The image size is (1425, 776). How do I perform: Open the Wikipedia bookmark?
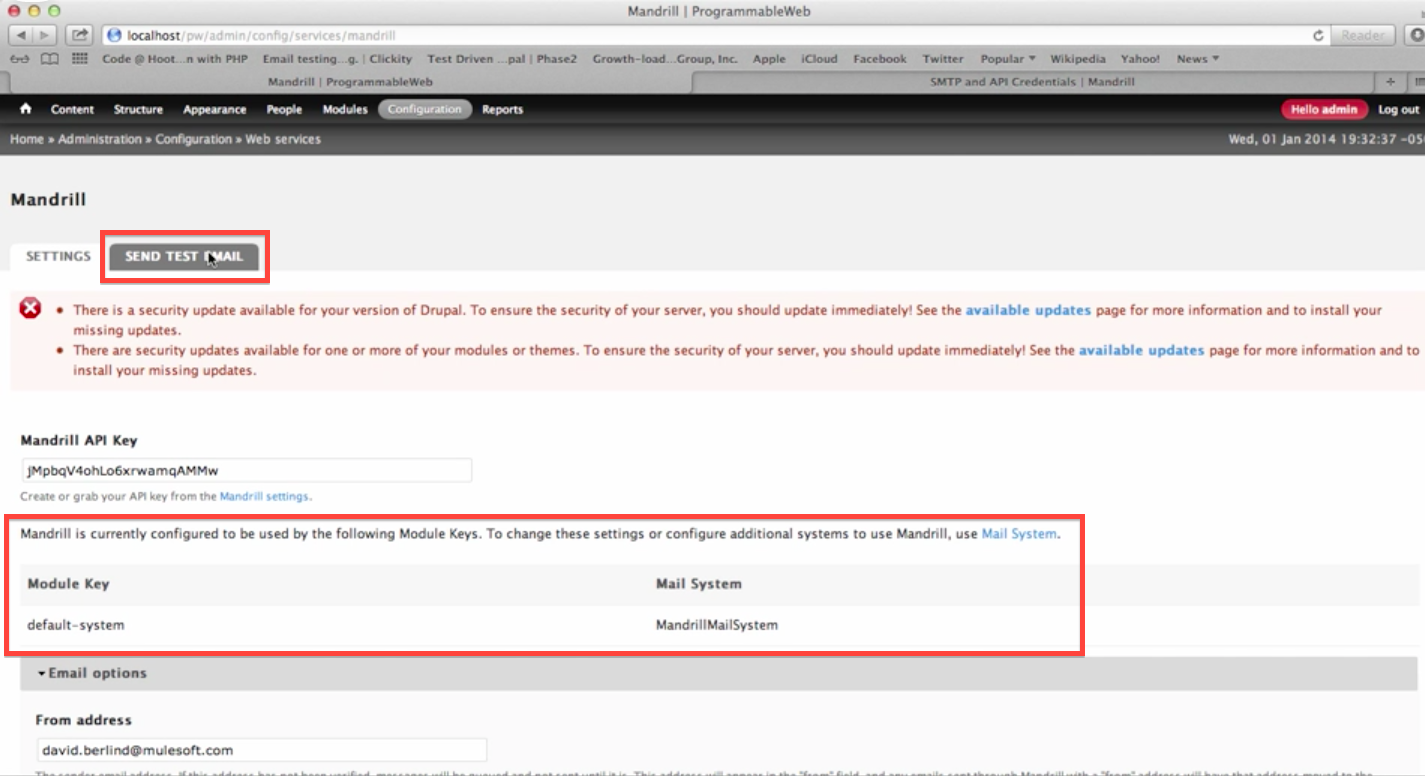(x=1078, y=59)
